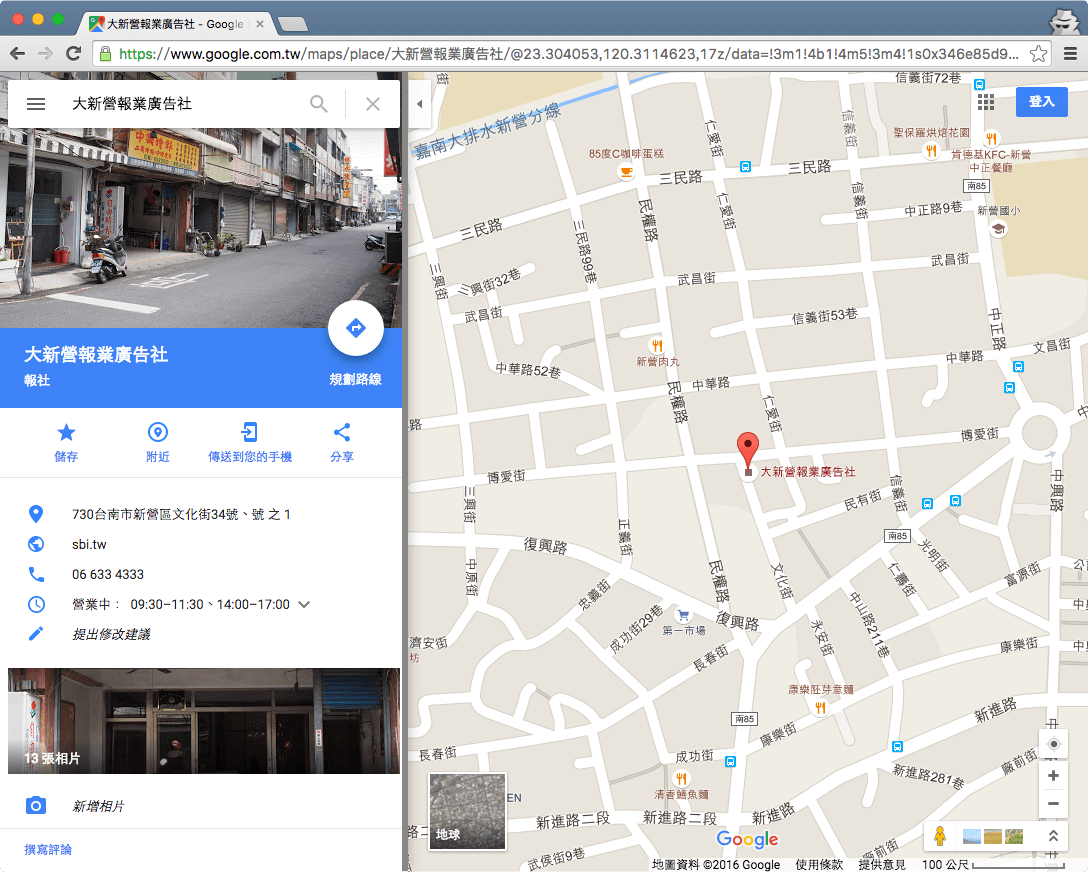The image size is (1088, 872).
Task: Open the hamburger menu in search panel
Action: pyautogui.click(x=36, y=103)
